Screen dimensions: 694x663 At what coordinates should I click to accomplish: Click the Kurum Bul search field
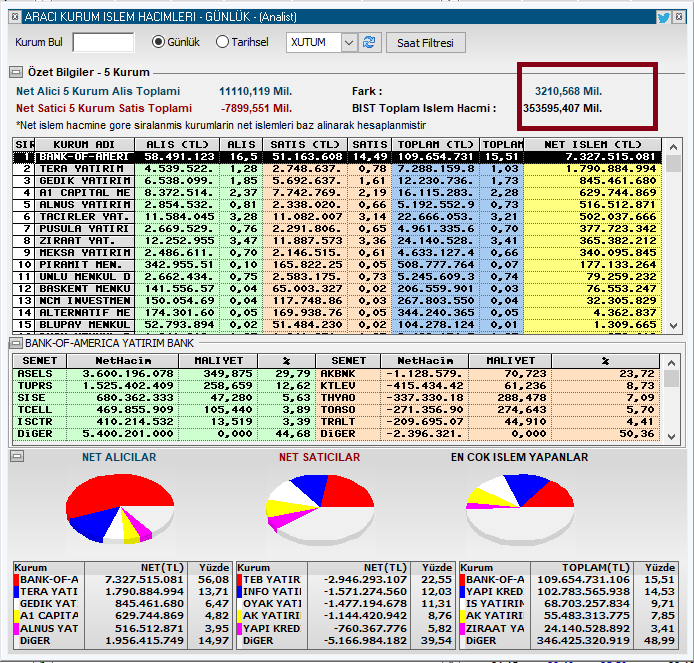pos(103,42)
